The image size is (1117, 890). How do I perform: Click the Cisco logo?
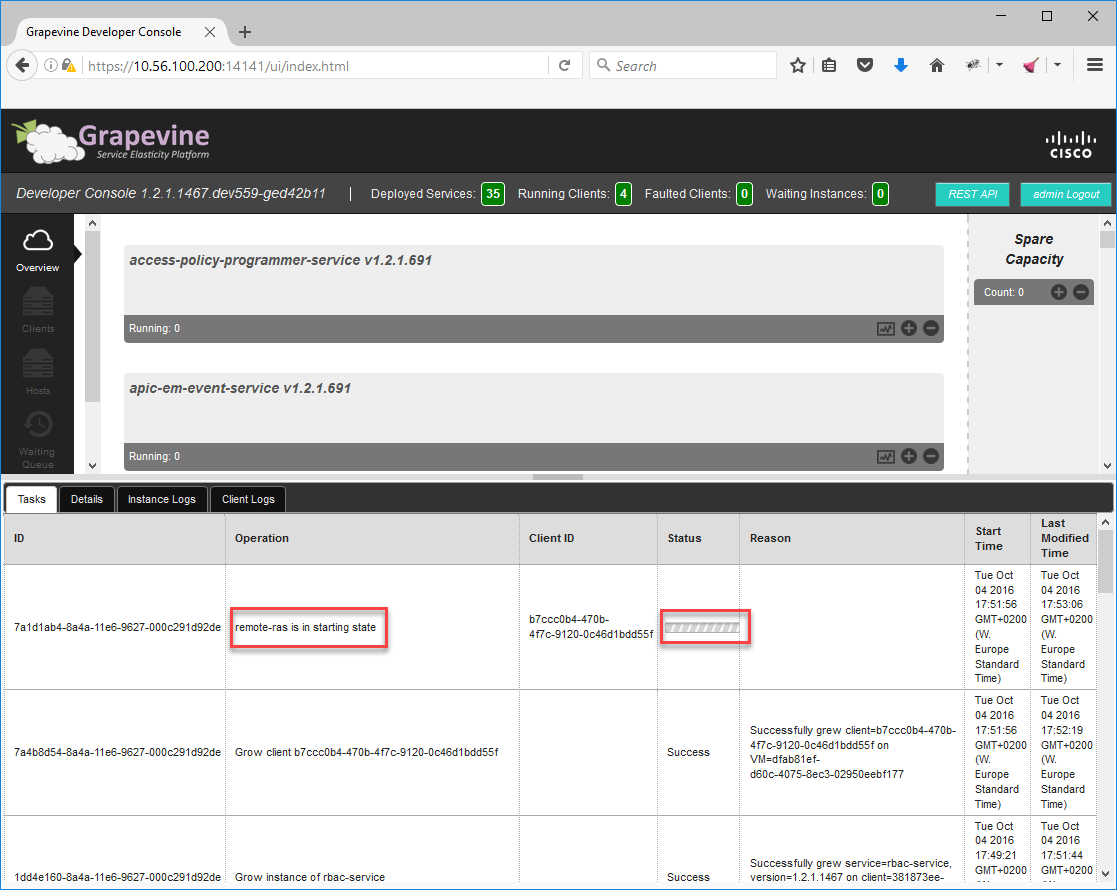(1070, 145)
